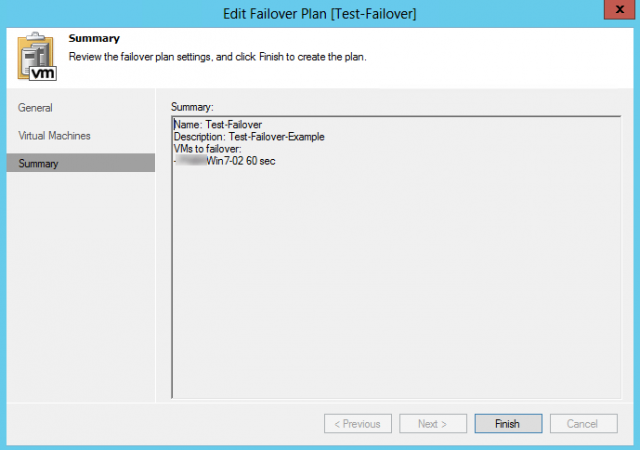640x450 pixels.
Task: Click the Next button
Action: (432, 424)
